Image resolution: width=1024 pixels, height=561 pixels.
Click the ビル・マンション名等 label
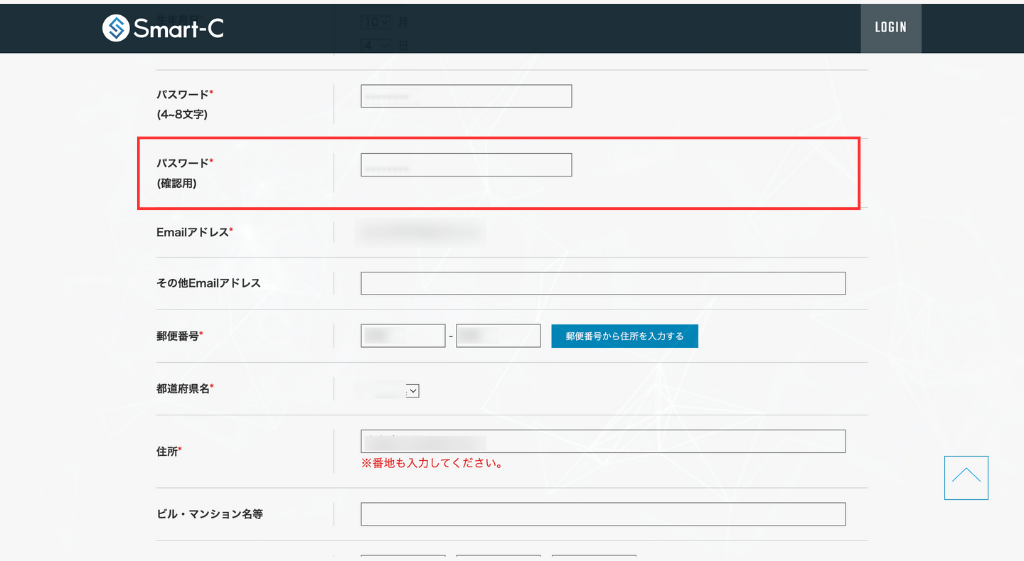[x=210, y=514]
